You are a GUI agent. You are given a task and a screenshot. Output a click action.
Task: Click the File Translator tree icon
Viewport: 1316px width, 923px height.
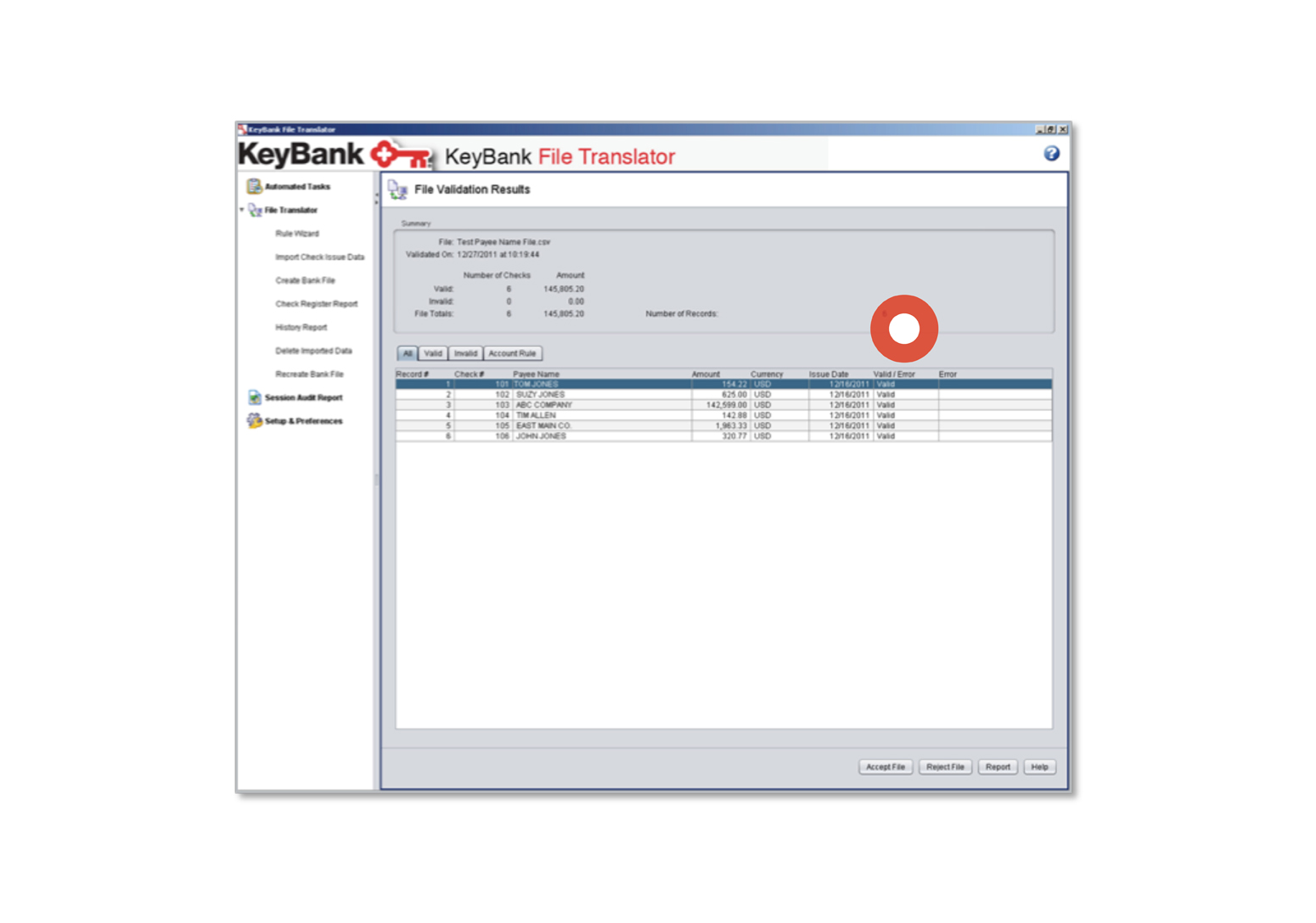[255, 210]
